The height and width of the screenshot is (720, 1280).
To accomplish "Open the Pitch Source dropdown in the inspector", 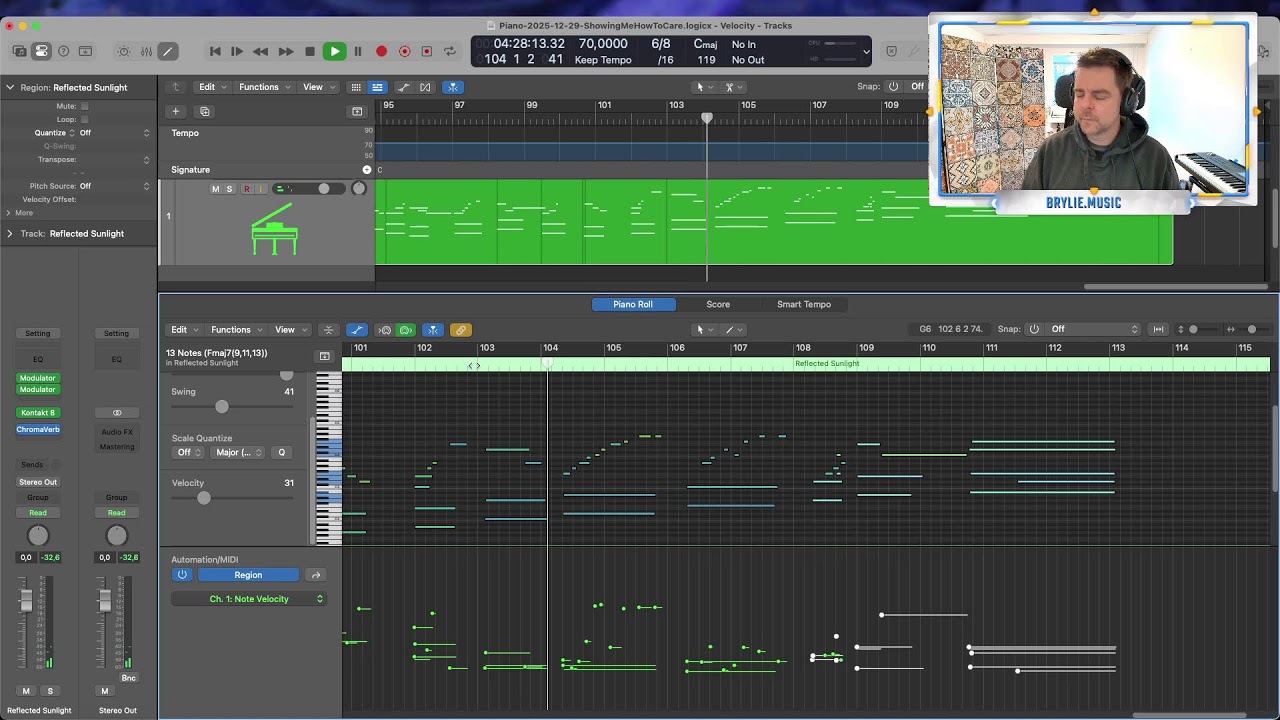I will click(114, 186).
